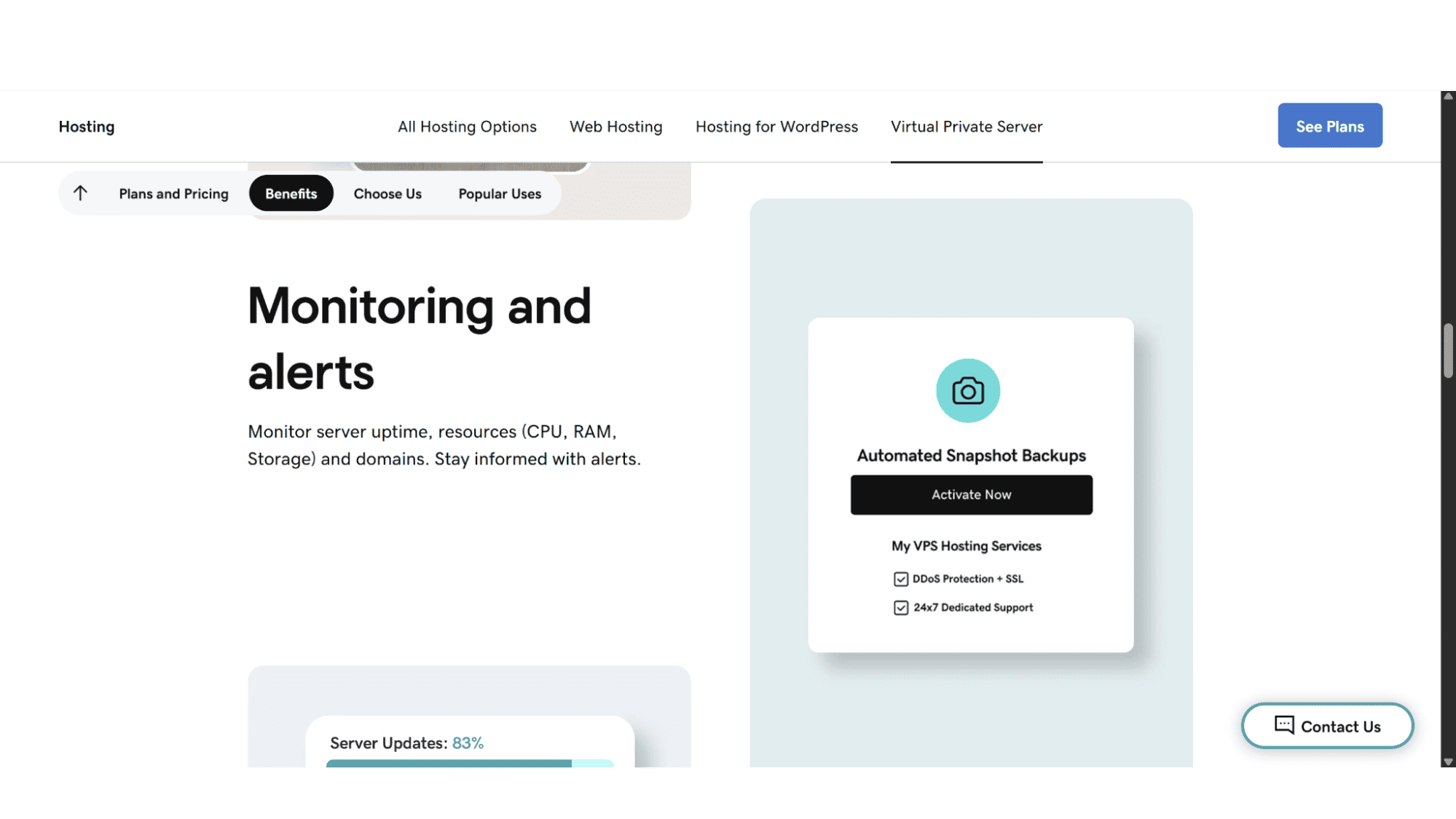1456x819 pixels.
Task: Click the scrollbar up arrow
Action: [x=1448, y=96]
